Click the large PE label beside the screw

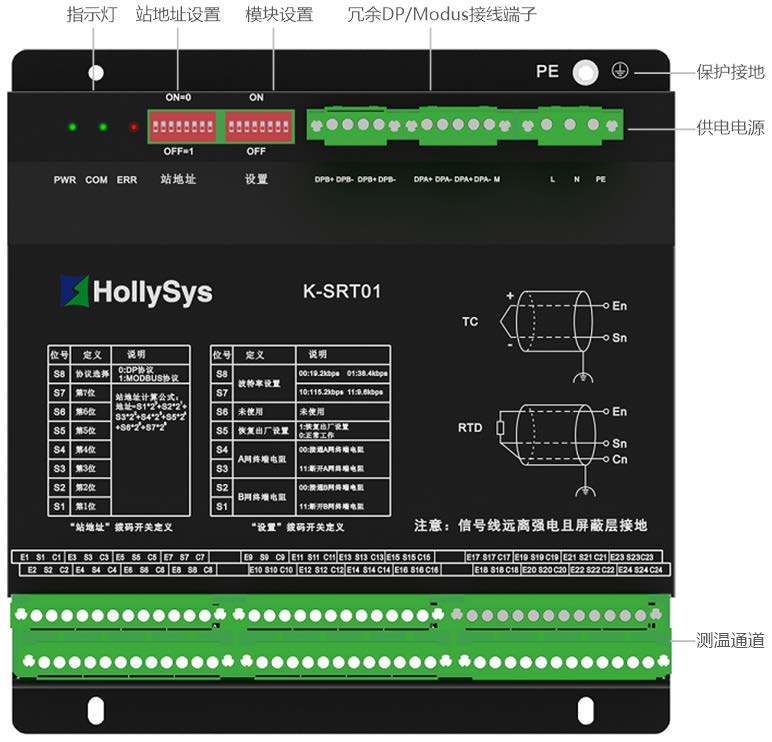click(547, 71)
